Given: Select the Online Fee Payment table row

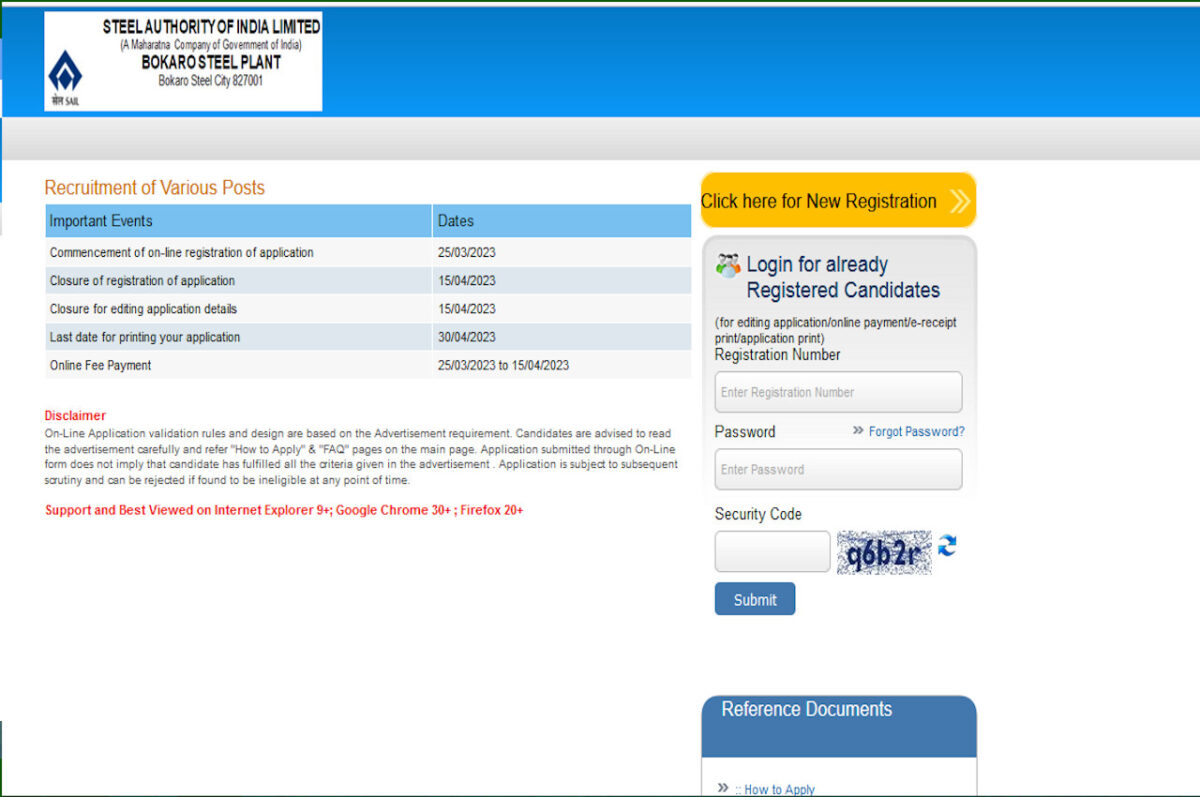Looking at the screenshot, I should pos(367,365).
